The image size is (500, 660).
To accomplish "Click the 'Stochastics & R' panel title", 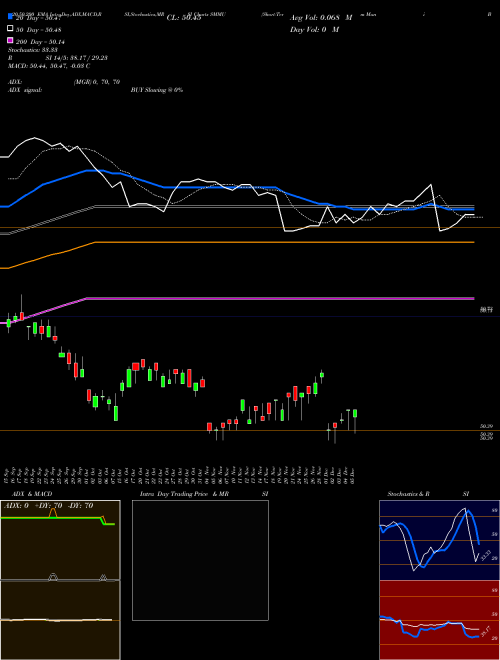I will point(408,494).
